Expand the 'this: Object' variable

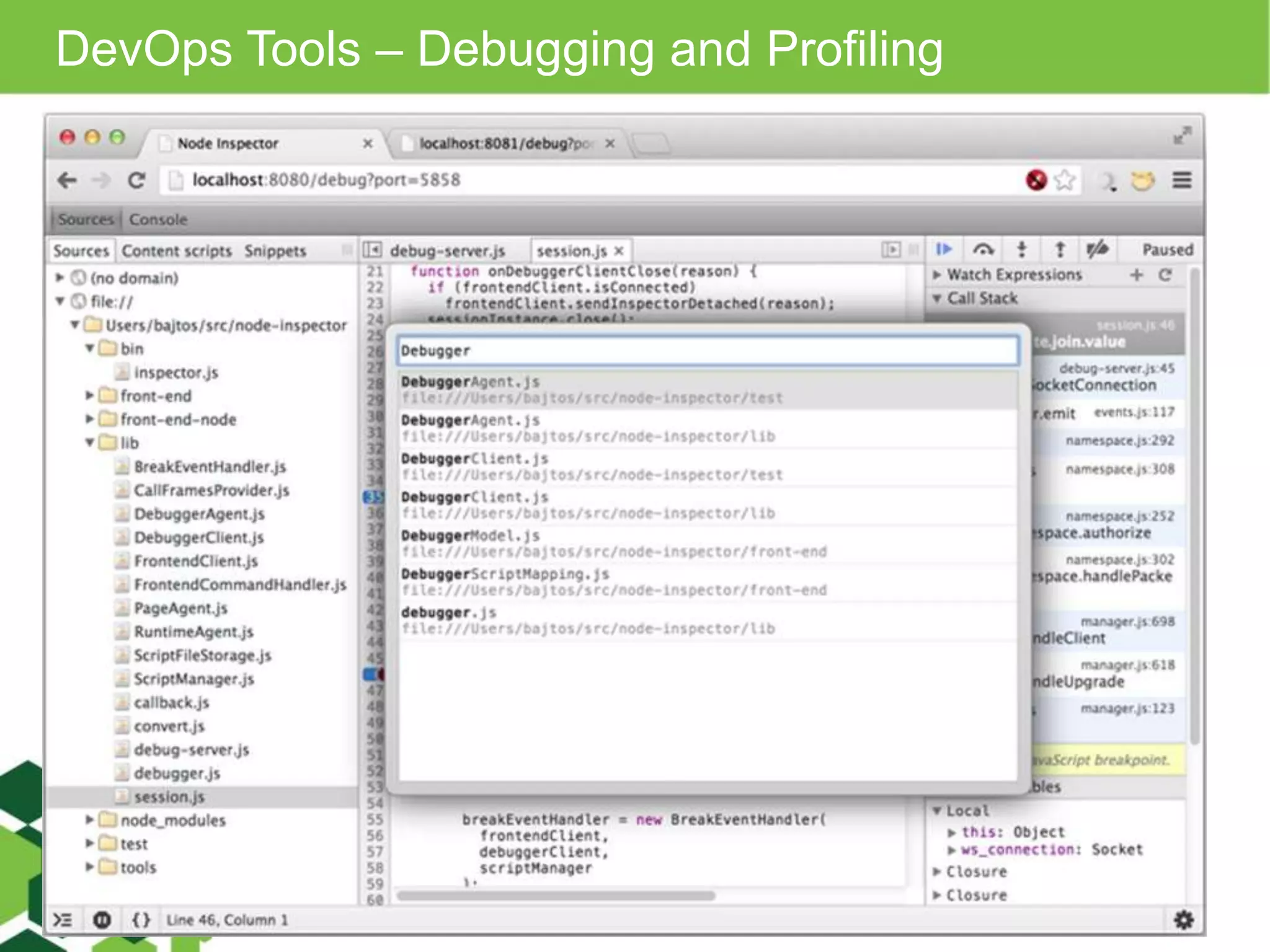tap(952, 832)
